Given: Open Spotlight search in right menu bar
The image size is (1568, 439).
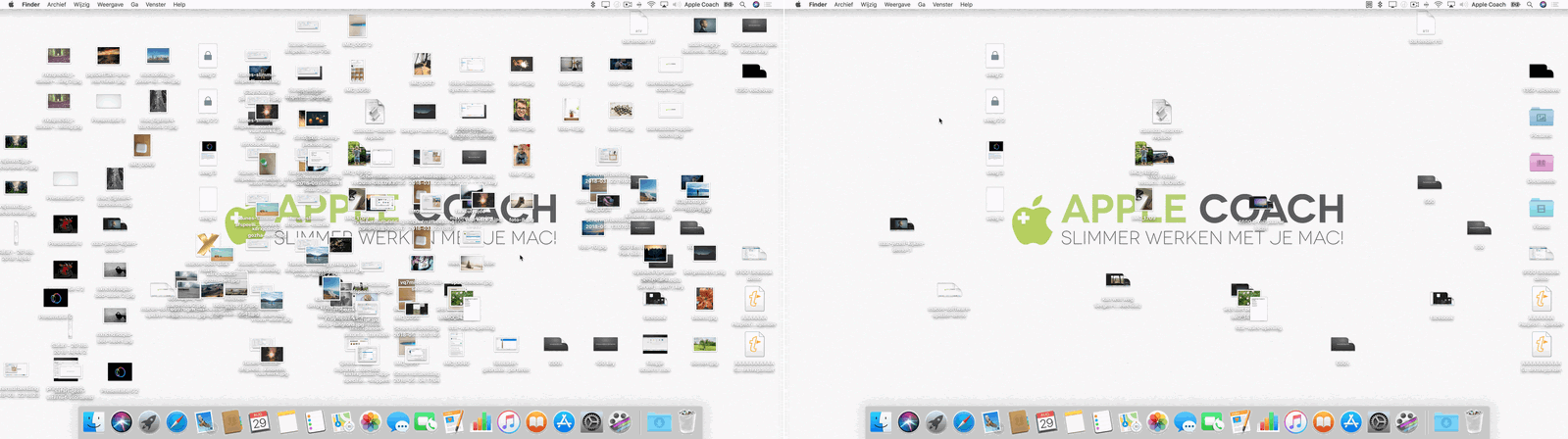Looking at the screenshot, I should [x=1530, y=4].
